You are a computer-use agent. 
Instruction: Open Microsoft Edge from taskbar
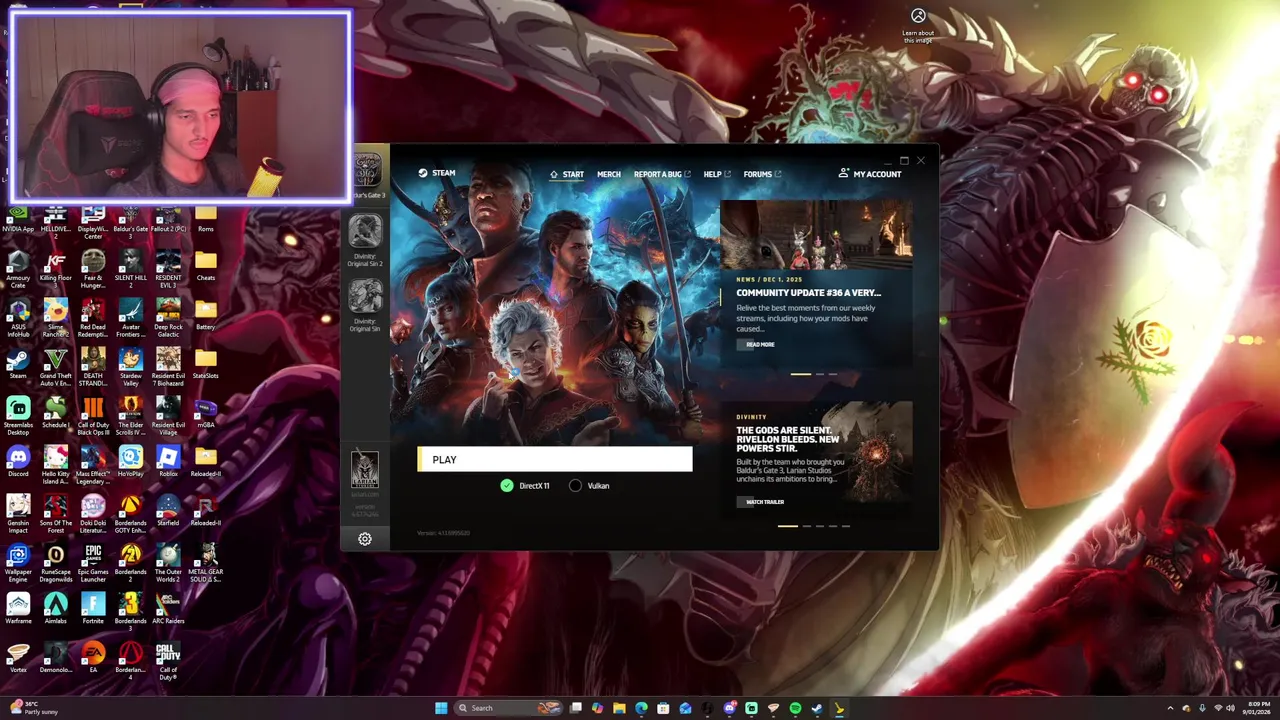641,708
